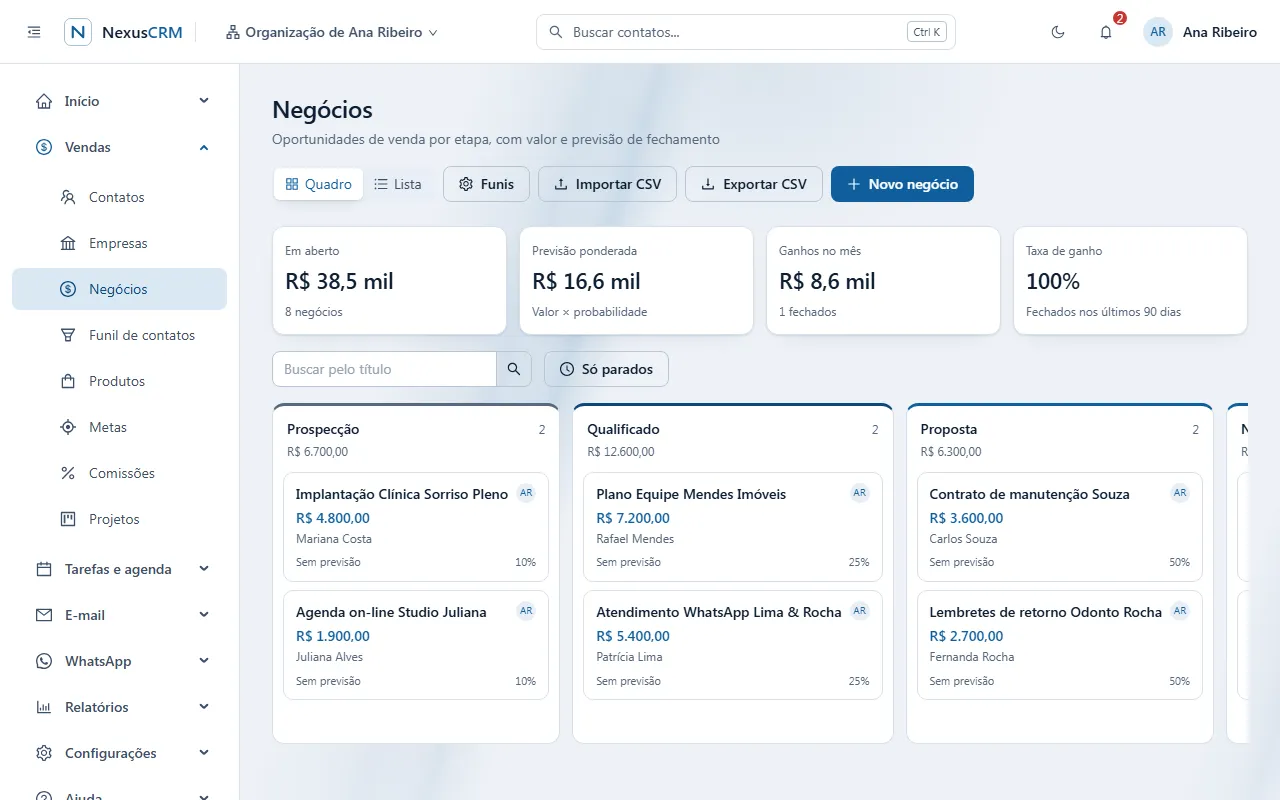
Task: Click the AR avatar on Plano Equipe Mendes Imóveis card
Action: coord(860,493)
